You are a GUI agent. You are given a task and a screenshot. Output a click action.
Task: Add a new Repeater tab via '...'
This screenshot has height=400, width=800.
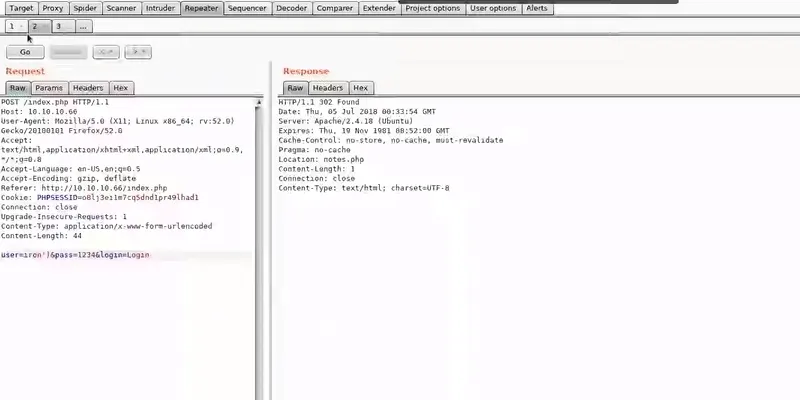pos(84,27)
